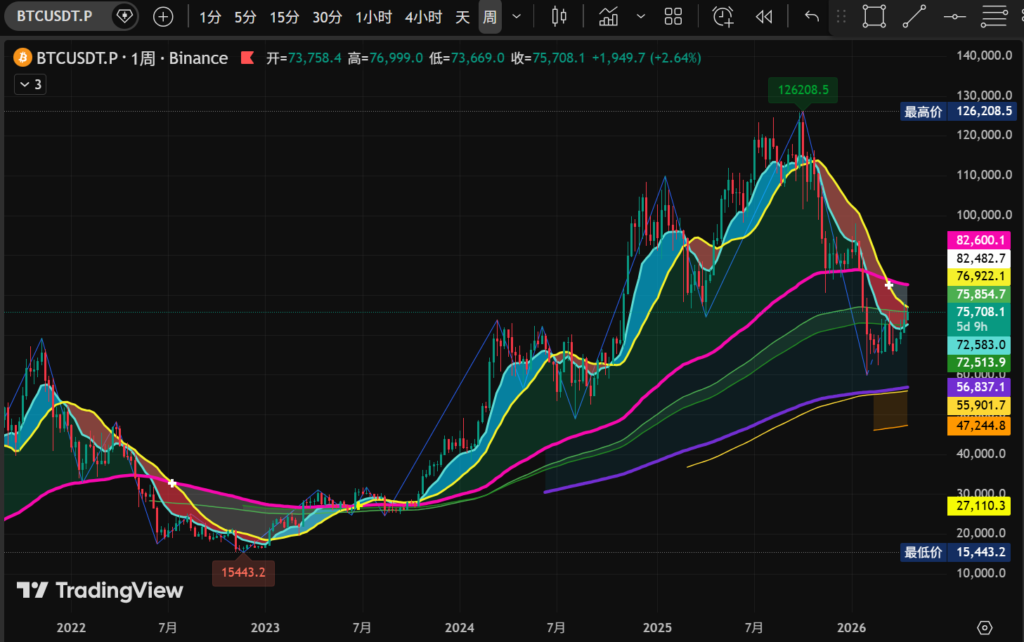Open chart settings via bottom-right gear icon
1024x642 pixels.
point(984,628)
